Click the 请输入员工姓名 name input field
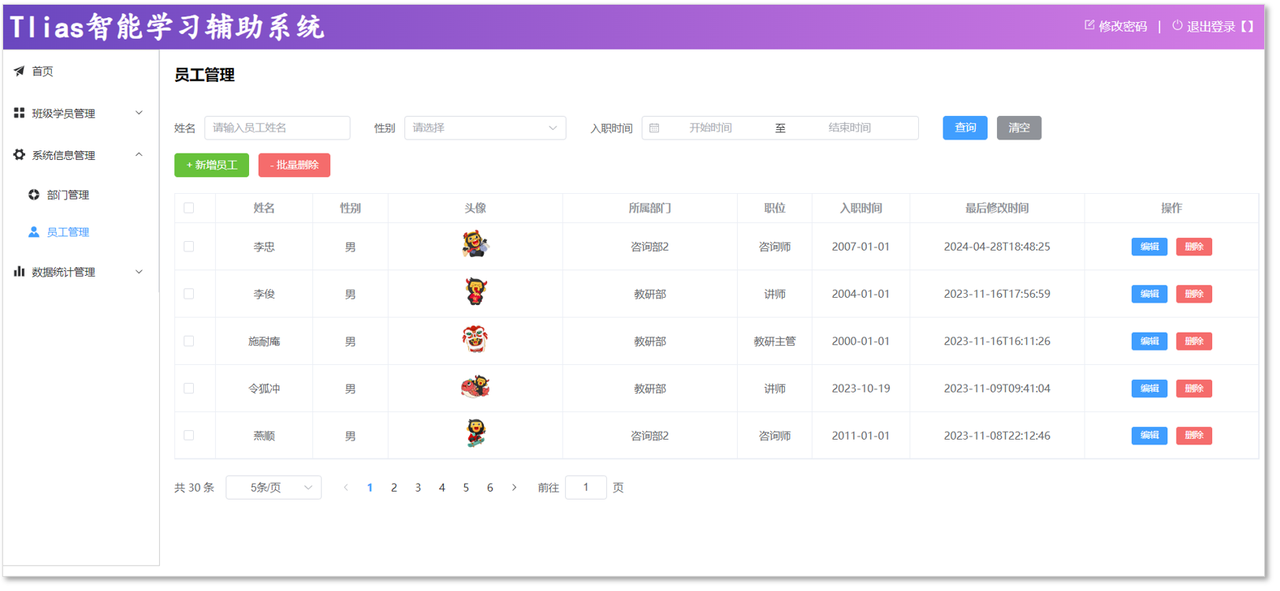This screenshot has height=591, width=1280. click(277, 128)
